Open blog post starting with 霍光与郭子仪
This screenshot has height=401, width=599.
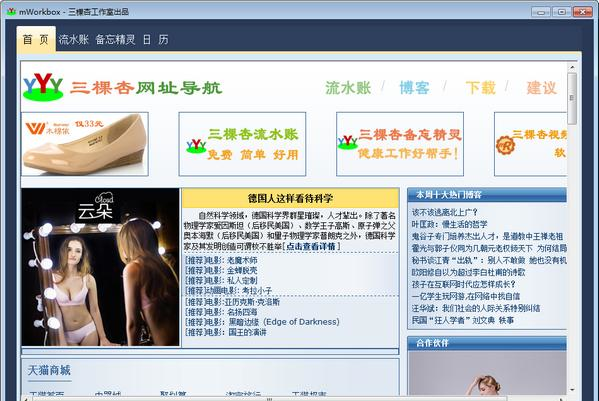(x=489, y=248)
